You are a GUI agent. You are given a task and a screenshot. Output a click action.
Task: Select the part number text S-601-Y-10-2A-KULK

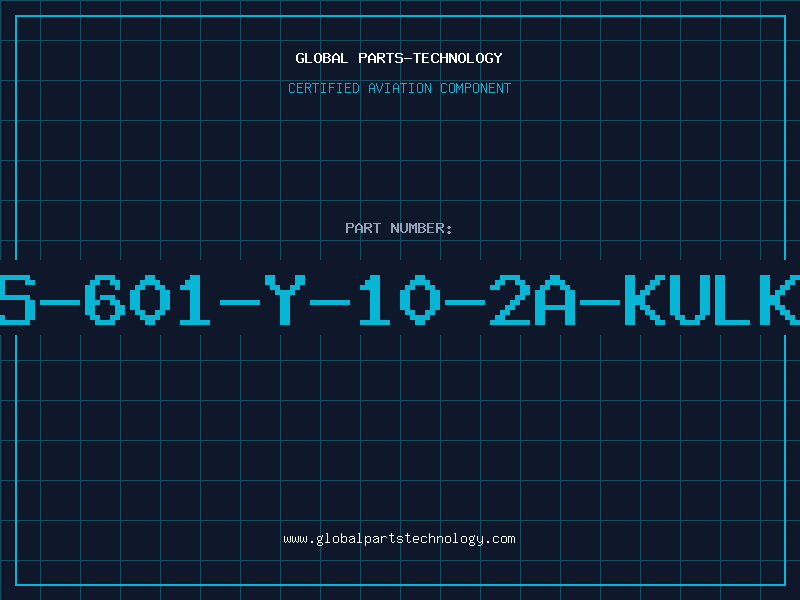(x=400, y=299)
